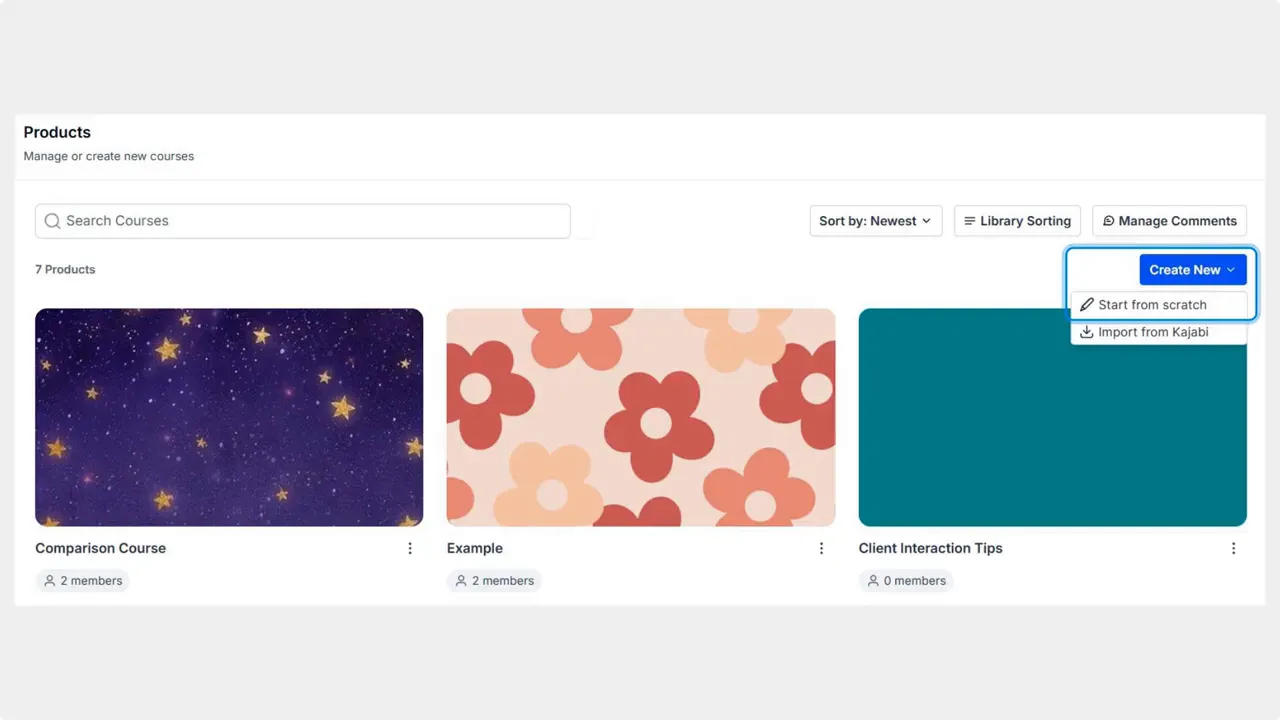Click the person icon on Client Interaction Tips members badge
This screenshot has height=720, width=1280.
[873, 581]
